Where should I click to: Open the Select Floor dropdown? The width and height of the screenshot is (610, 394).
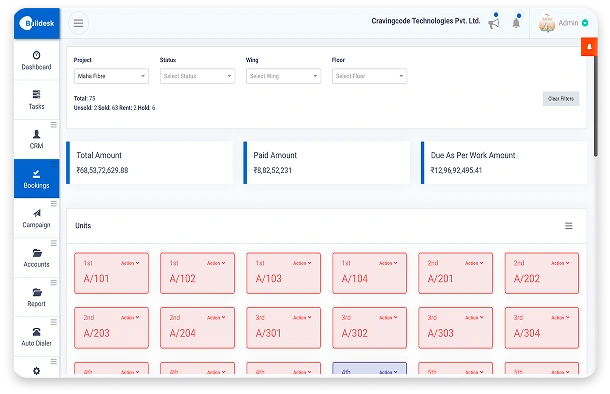(x=369, y=76)
